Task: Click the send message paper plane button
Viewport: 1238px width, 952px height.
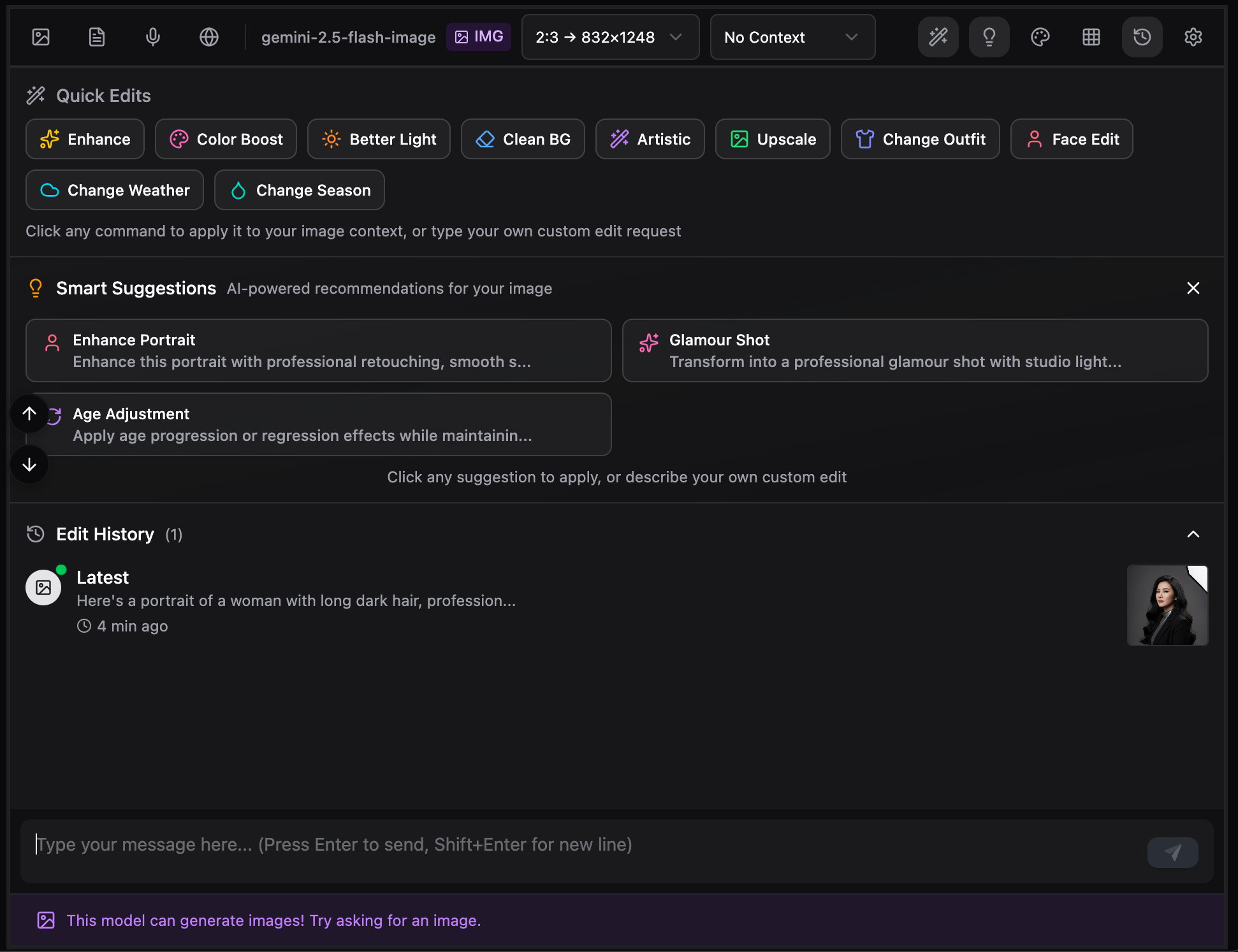Action: [1172, 852]
